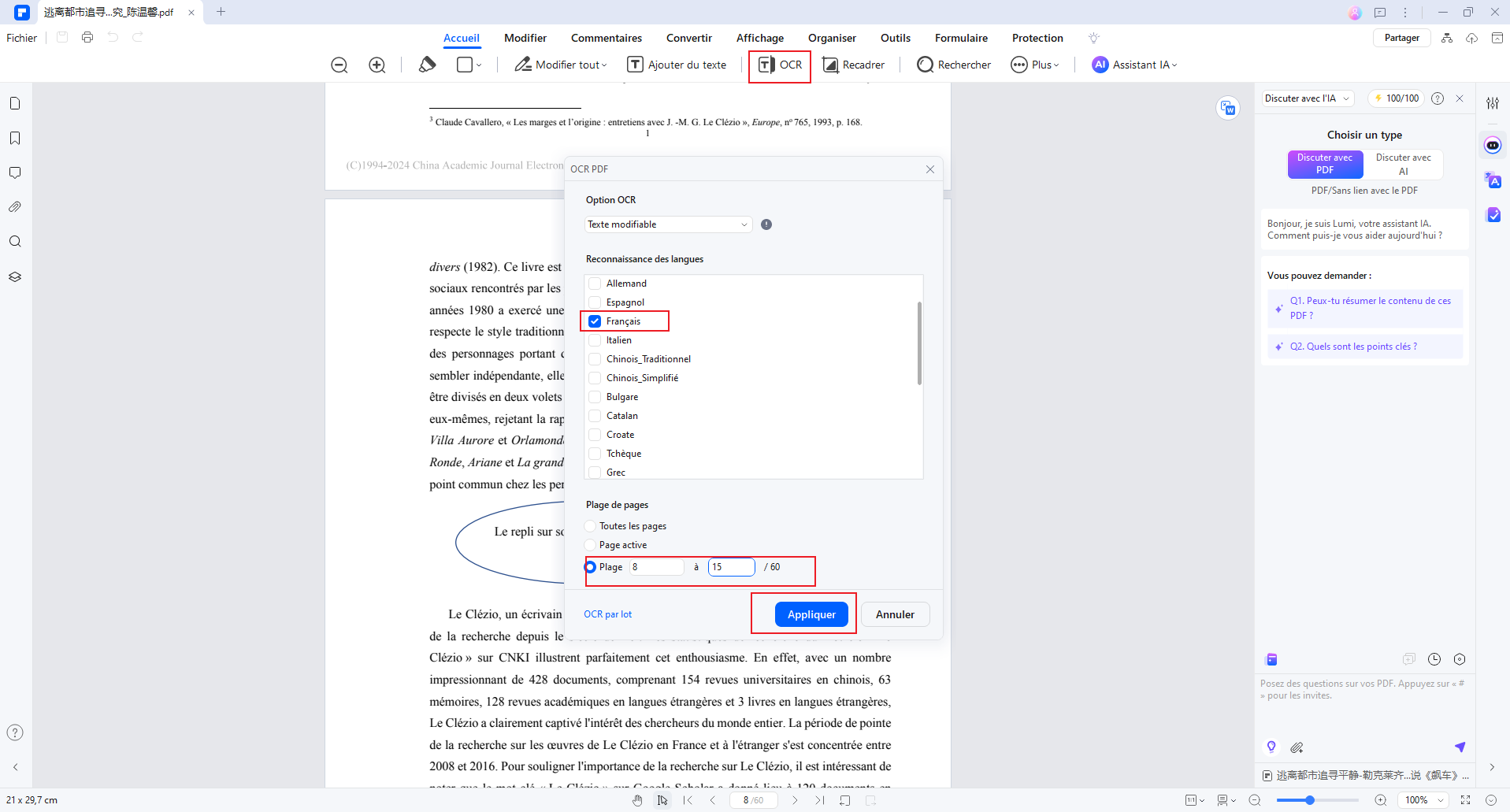Select the hand pan tool in status bar
This screenshot has width=1510, height=812.
tap(637, 800)
